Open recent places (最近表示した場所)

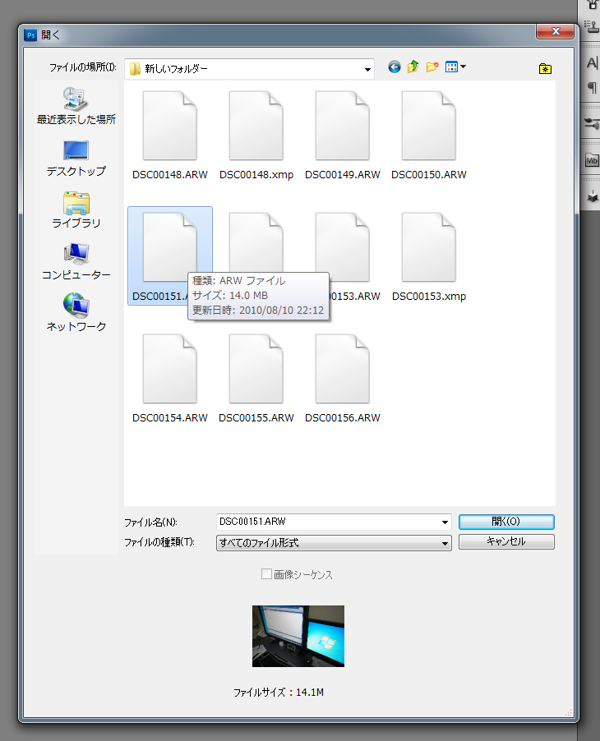pyautogui.click(x=76, y=106)
